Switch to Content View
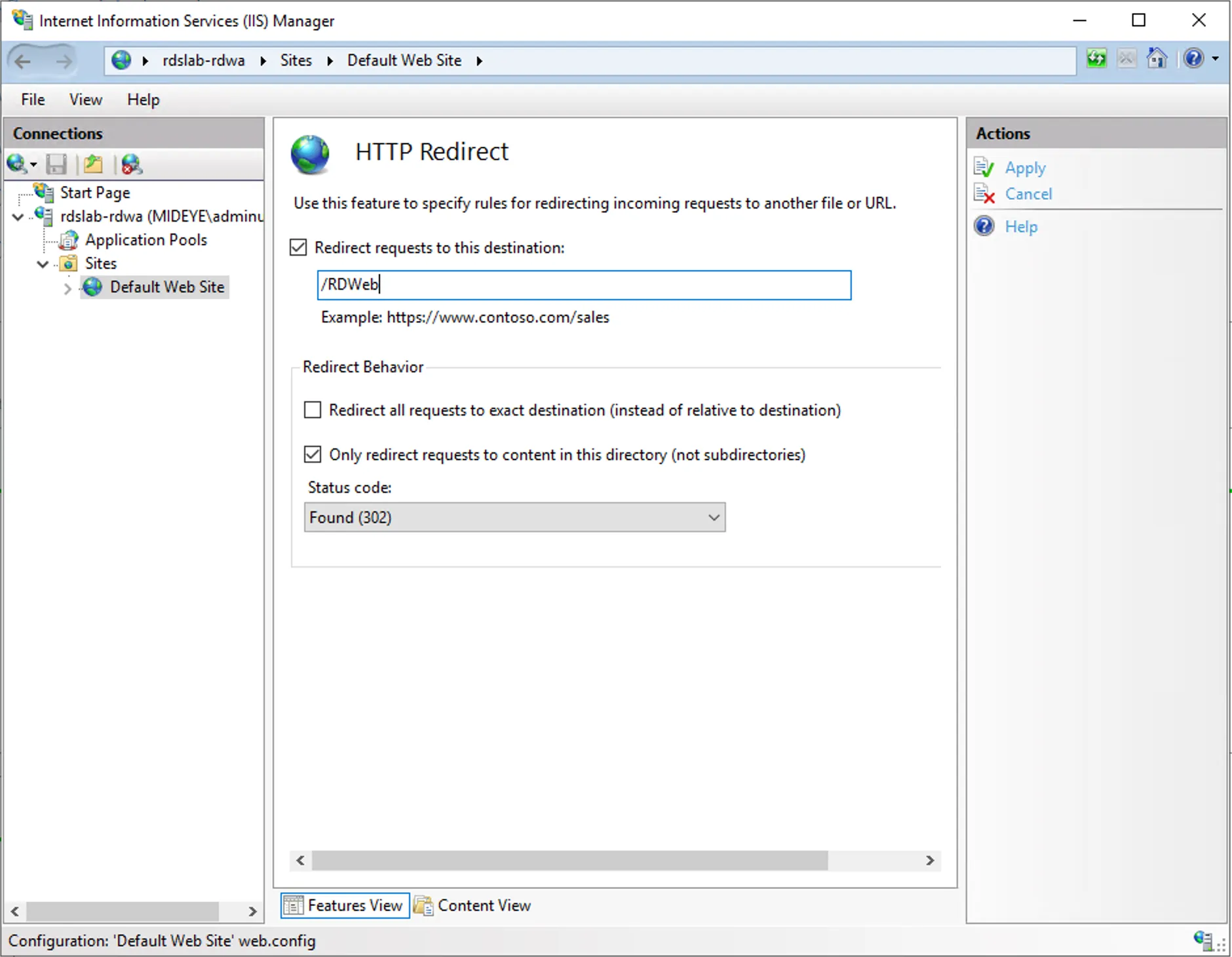The width and height of the screenshot is (1232, 957). (x=483, y=905)
